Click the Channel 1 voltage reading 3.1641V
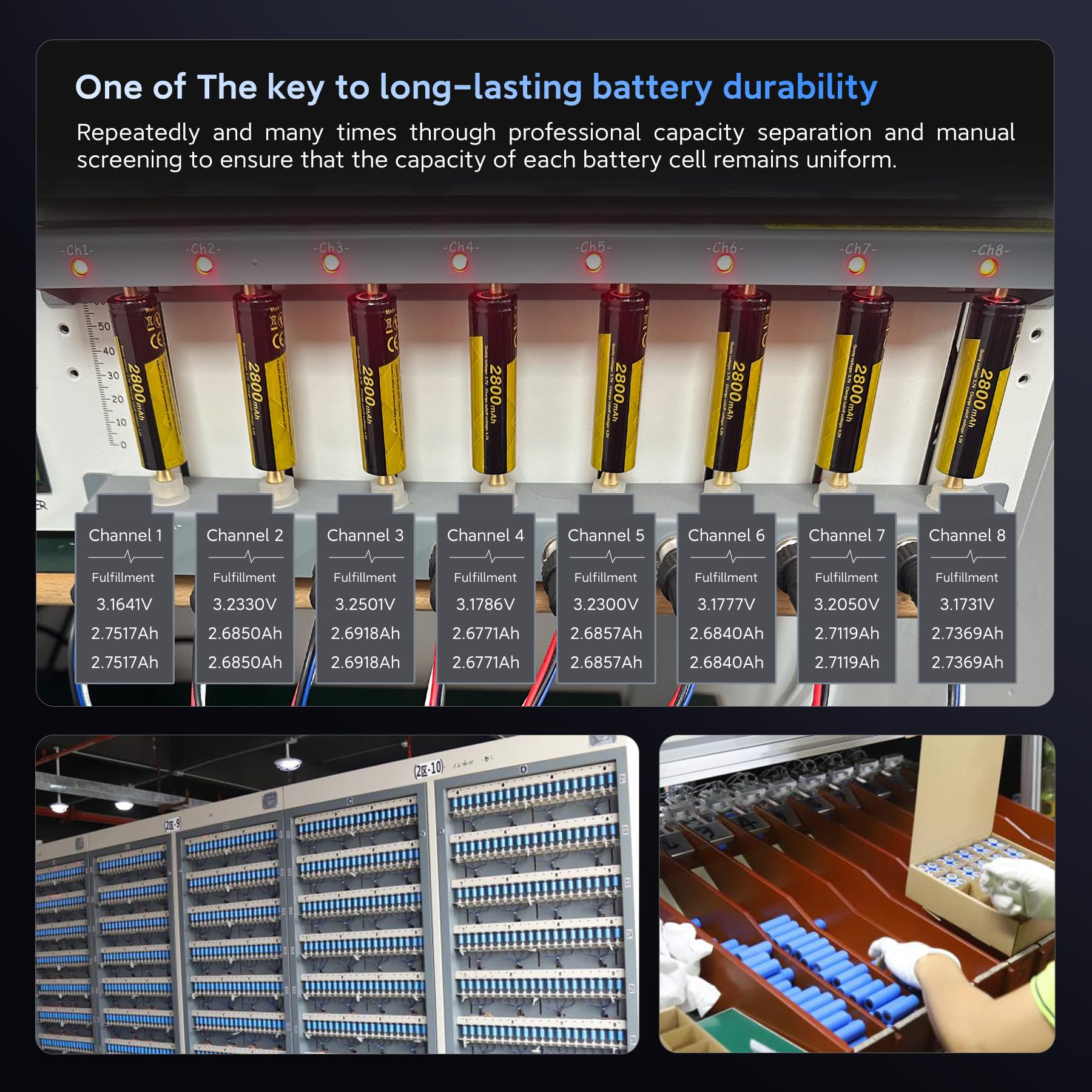This screenshot has width=1092, height=1092. pyautogui.click(x=124, y=604)
